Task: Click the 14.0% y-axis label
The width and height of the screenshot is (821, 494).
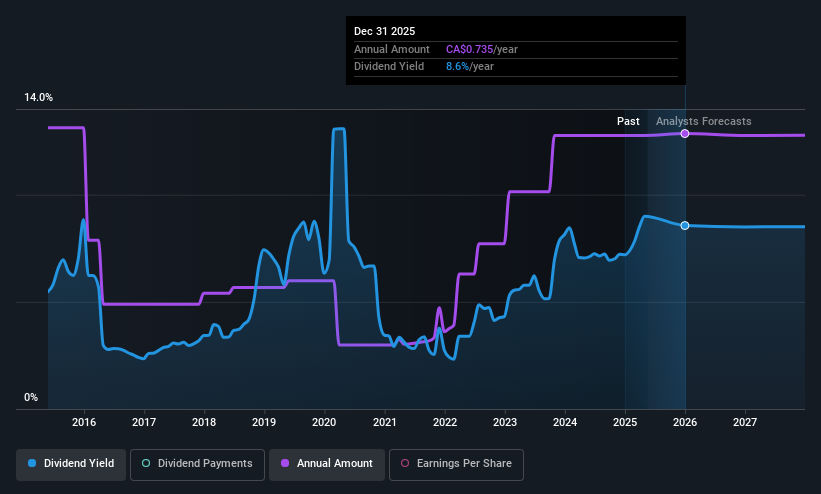Action: [x=38, y=97]
